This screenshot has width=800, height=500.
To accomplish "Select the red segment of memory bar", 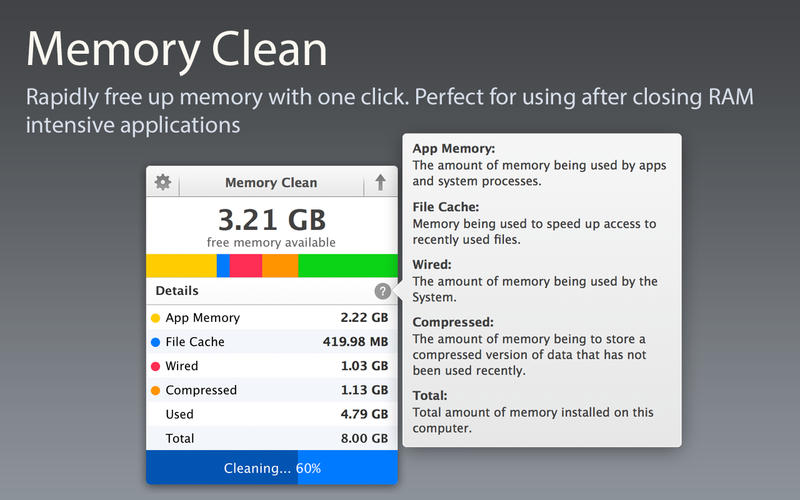I will click(246, 265).
